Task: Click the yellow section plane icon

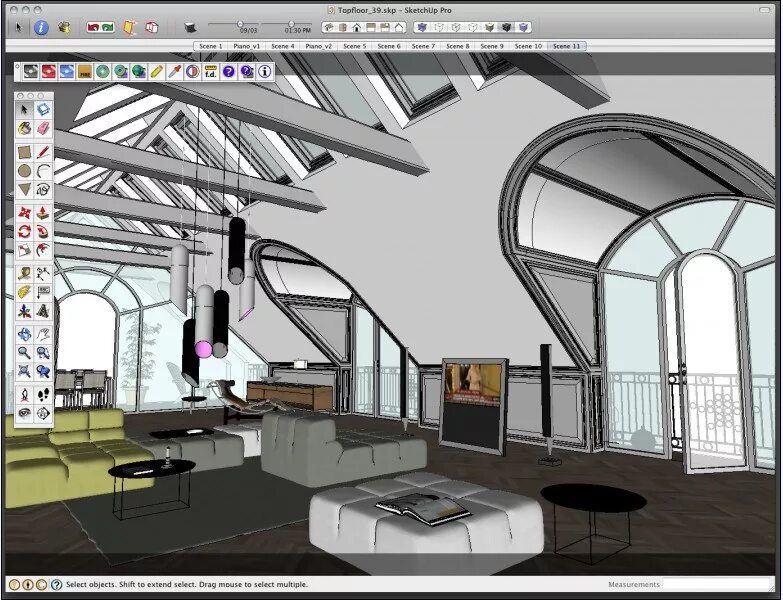Action: coord(129,27)
